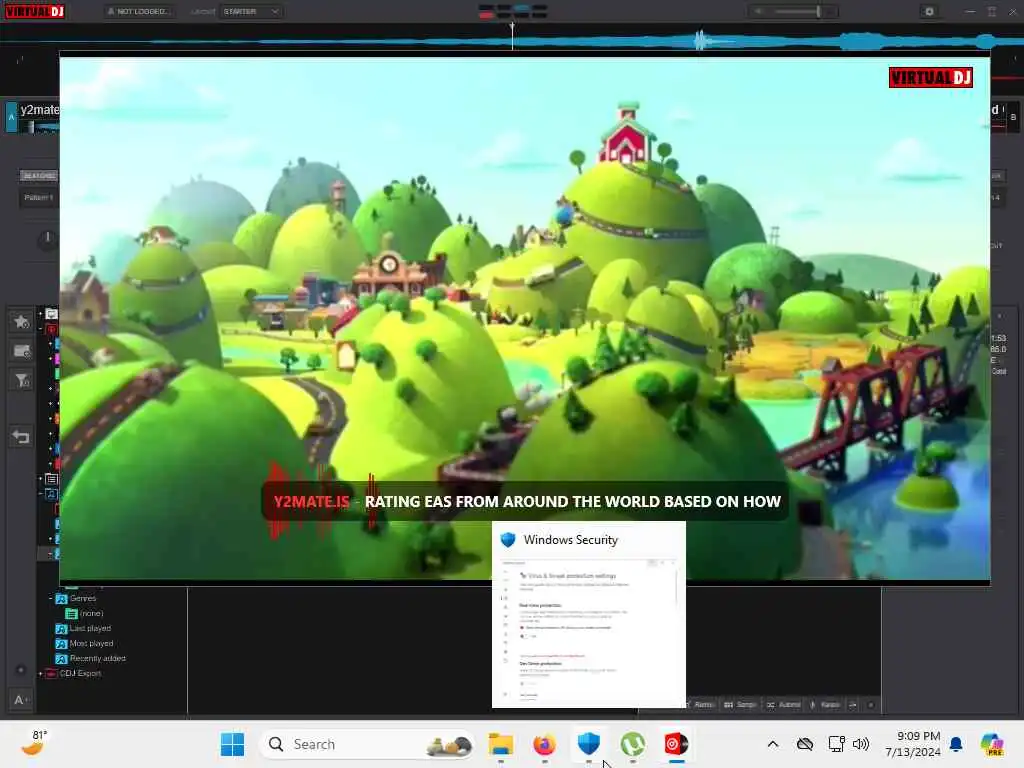Select the (none) genre list item

tap(91, 613)
